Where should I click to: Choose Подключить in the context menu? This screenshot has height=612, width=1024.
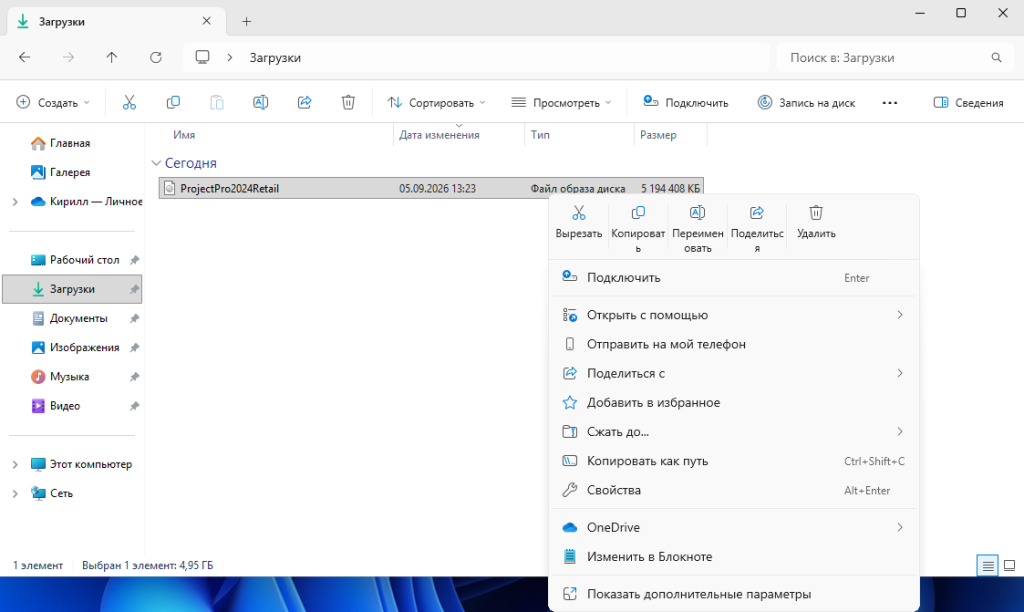(x=734, y=278)
